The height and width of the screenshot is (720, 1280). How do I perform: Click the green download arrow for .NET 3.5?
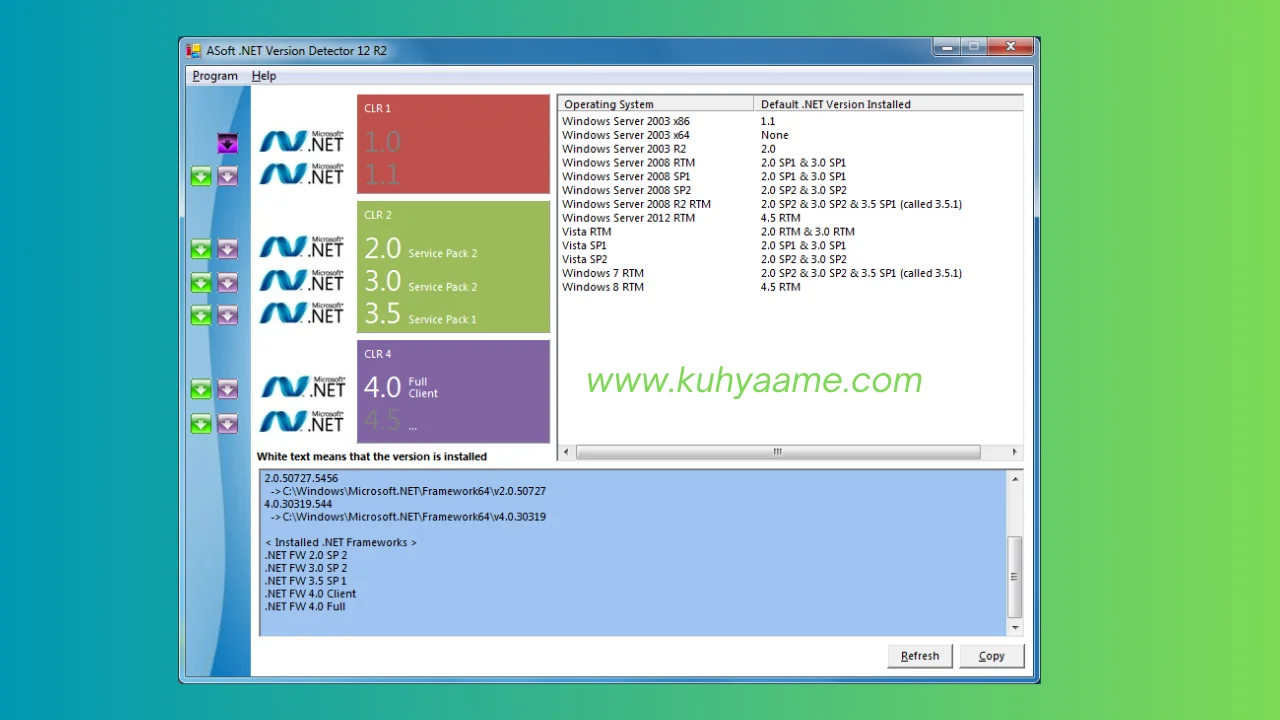(201, 315)
